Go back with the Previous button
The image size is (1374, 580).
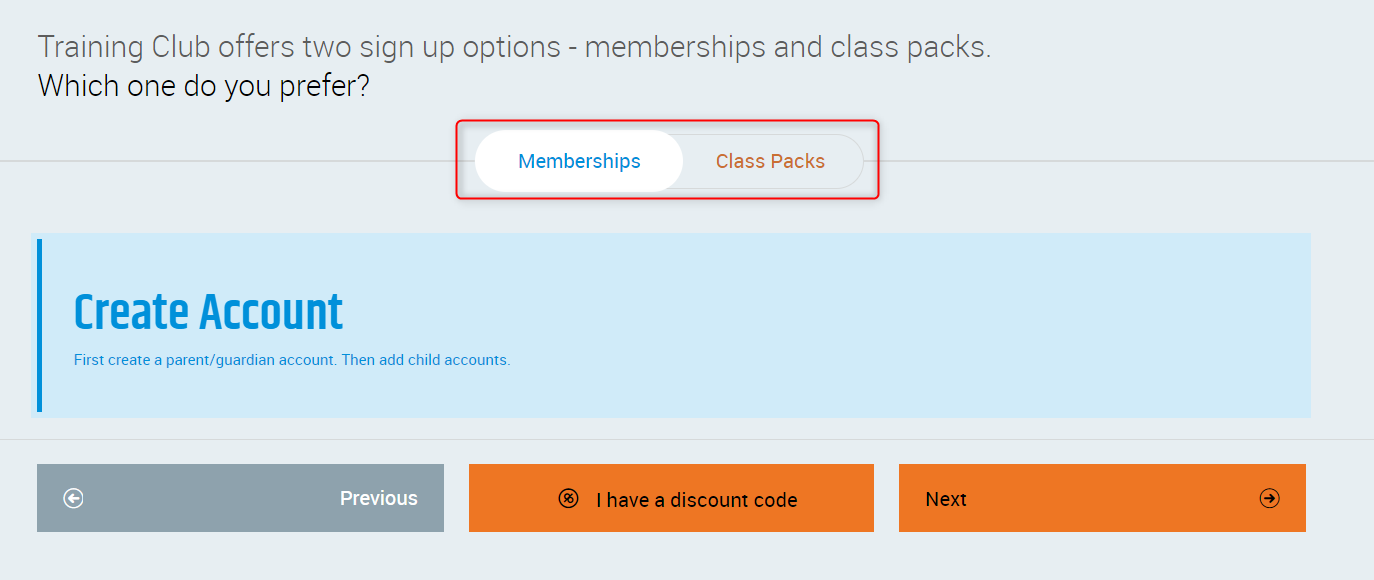click(x=240, y=498)
